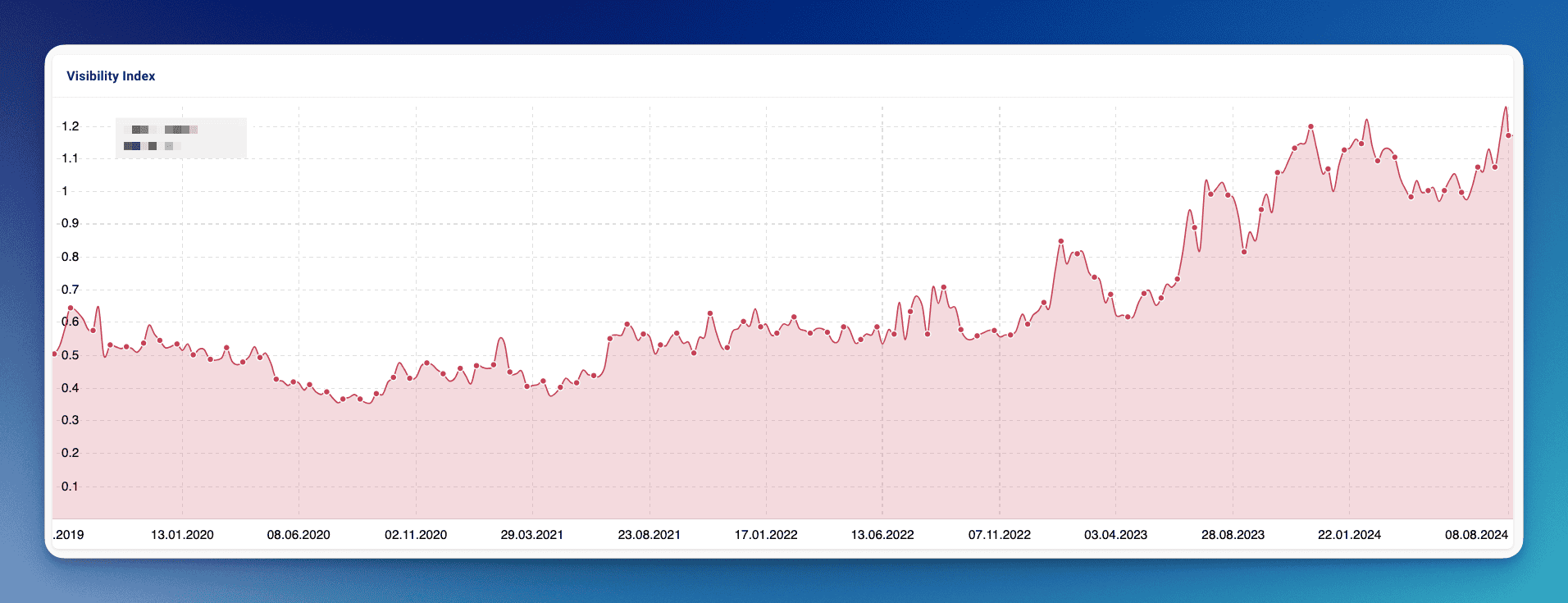
Task: Select the 03.04.2023 date label
Action: click(1116, 535)
